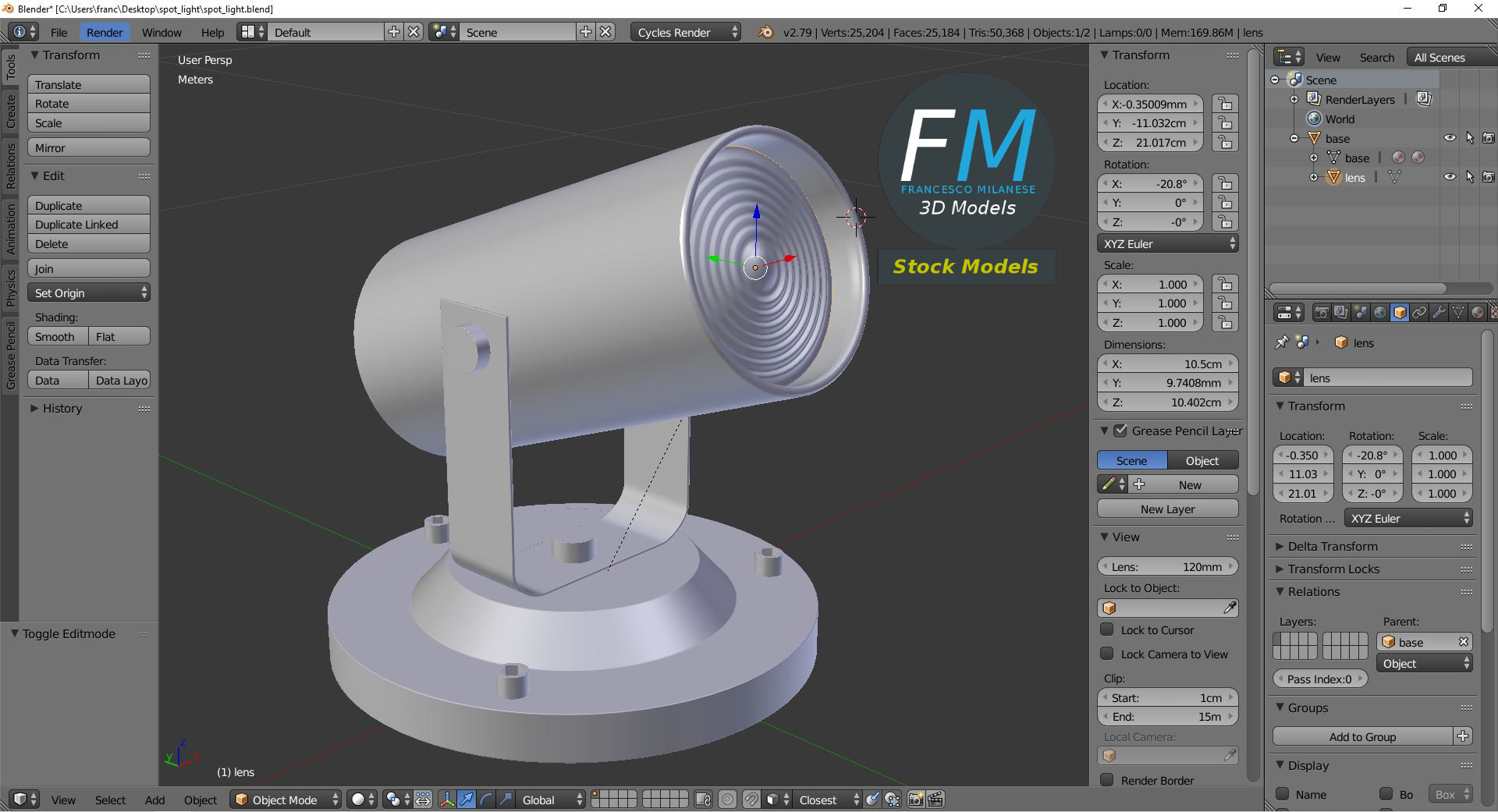Enable Lock Camera to View checkbox

click(x=1106, y=654)
